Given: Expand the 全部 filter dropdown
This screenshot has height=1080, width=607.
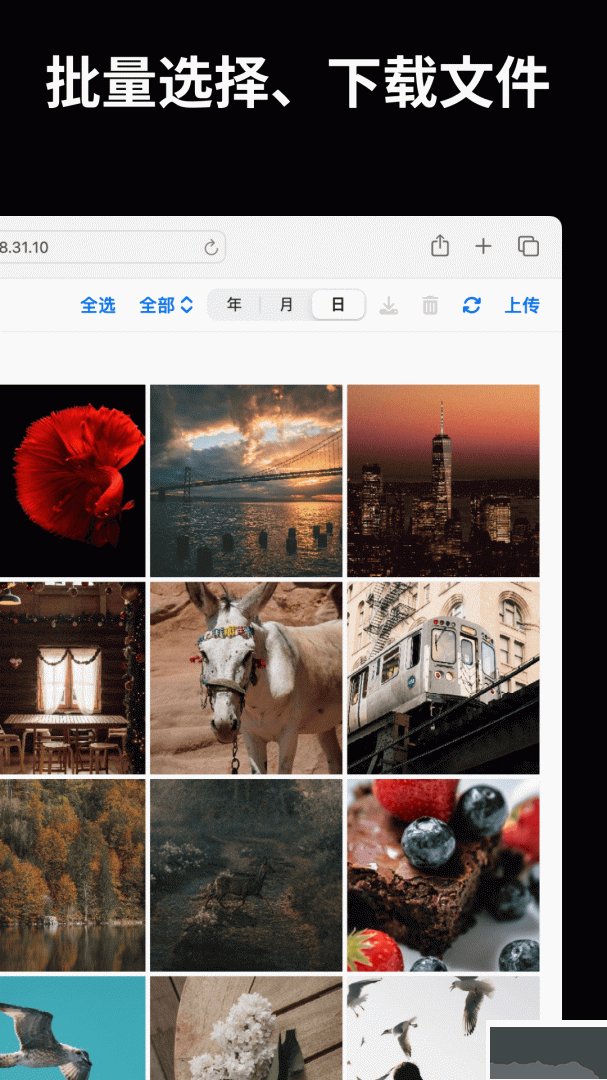Looking at the screenshot, I should coord(166,305).
